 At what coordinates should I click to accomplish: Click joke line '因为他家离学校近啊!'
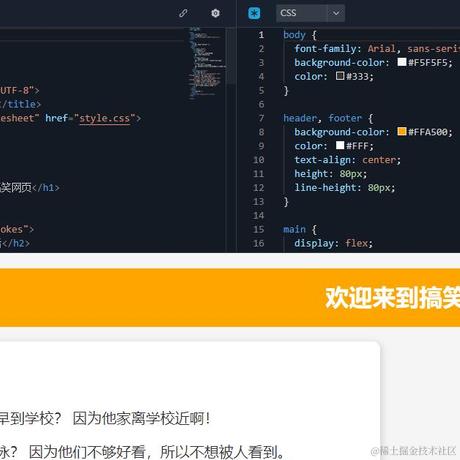click(141, 418)
